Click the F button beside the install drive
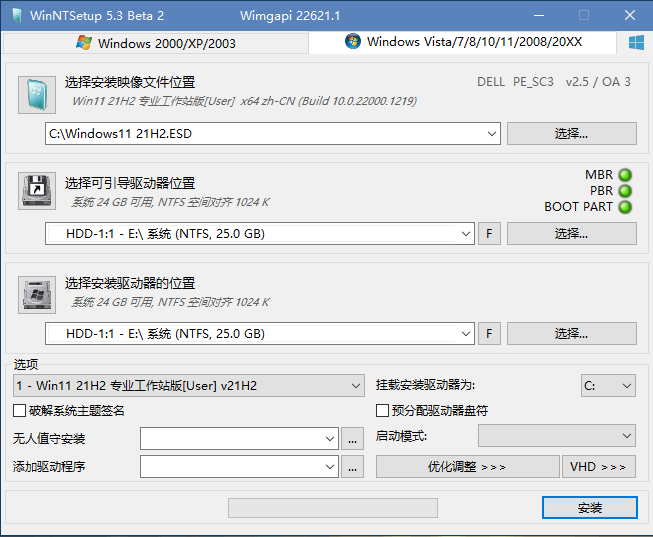This screenshot has height=537, width=653. coord(489,334)
